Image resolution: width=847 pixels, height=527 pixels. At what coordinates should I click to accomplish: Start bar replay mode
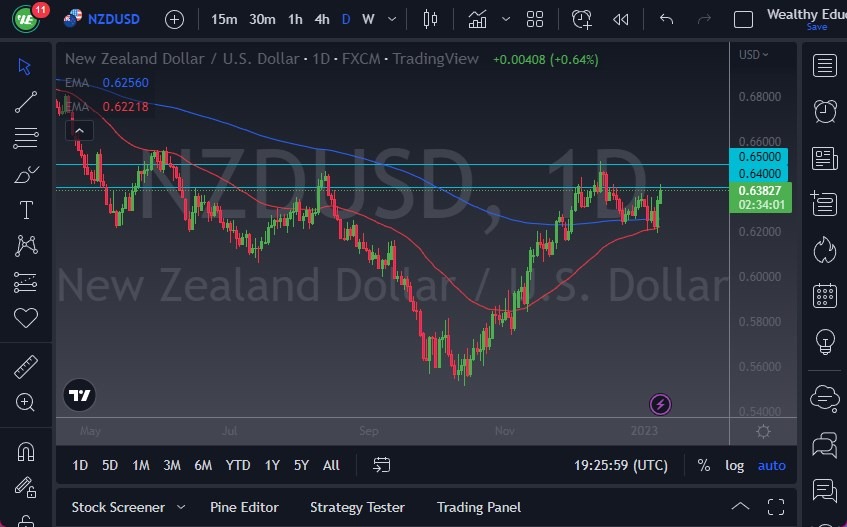(x=621, y=20)
